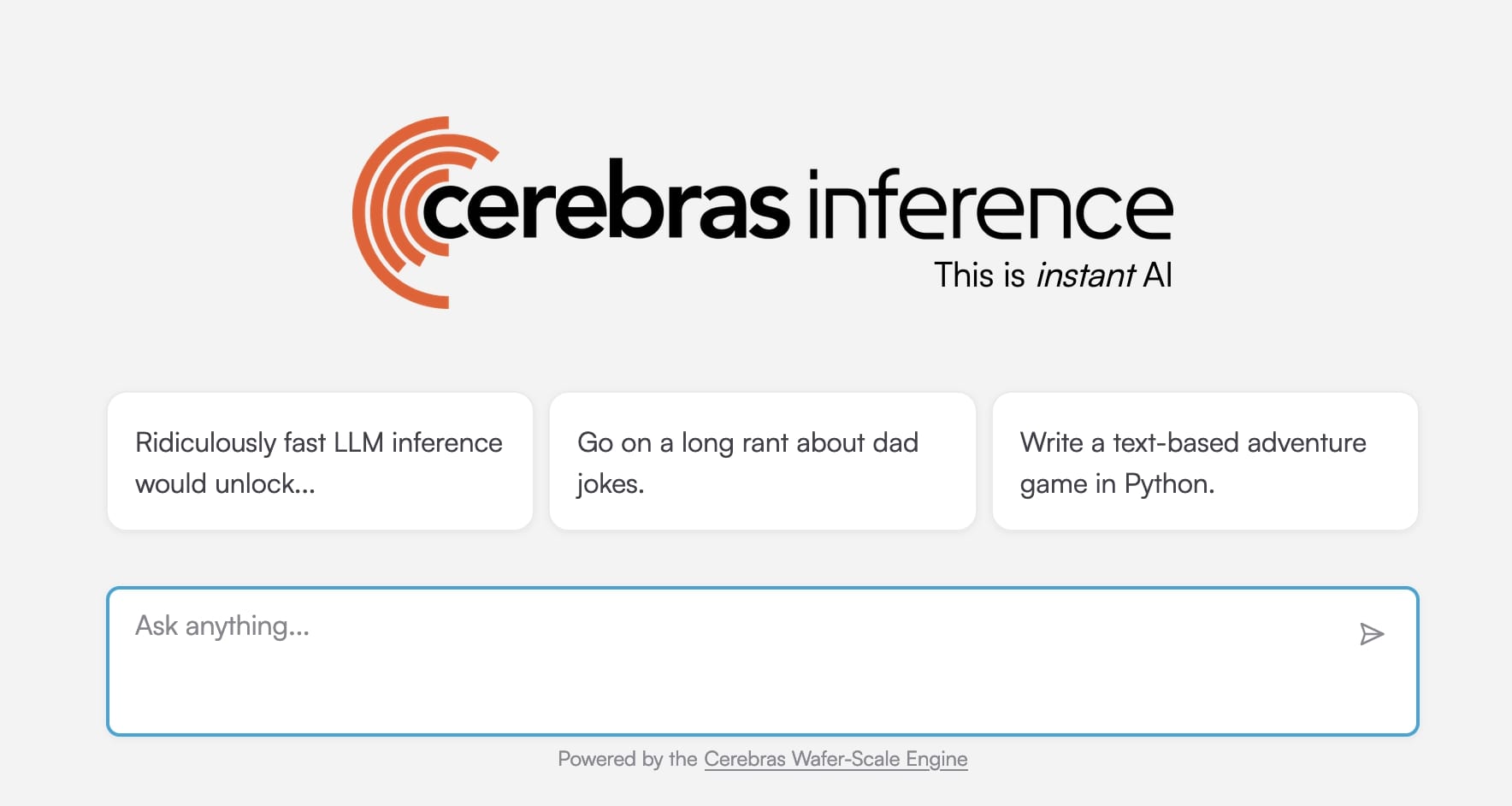The width and height of the screenshot is (1512, 806).
Task: Open the 'Go on a long rant about dad jokes' prompt
Action: click(x=761, y=462)
